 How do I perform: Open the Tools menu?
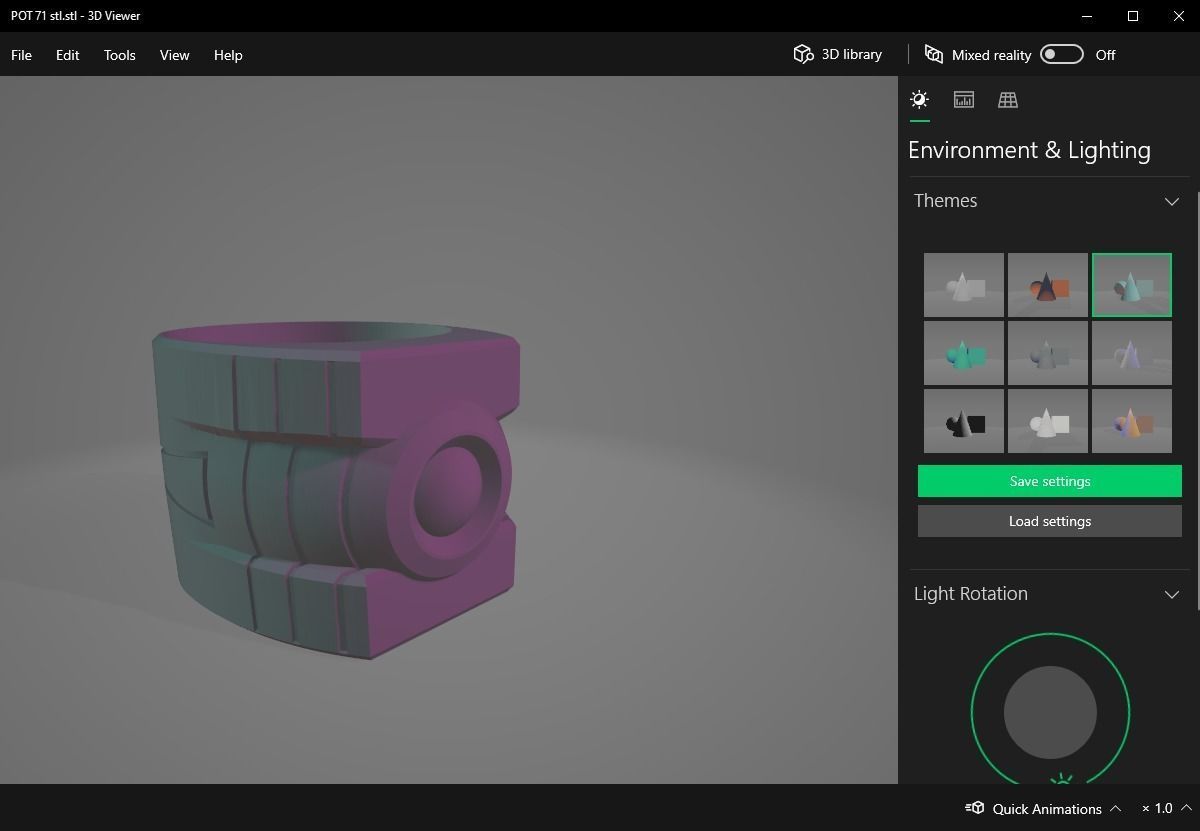pyautogui.click(x=119, y=55)
